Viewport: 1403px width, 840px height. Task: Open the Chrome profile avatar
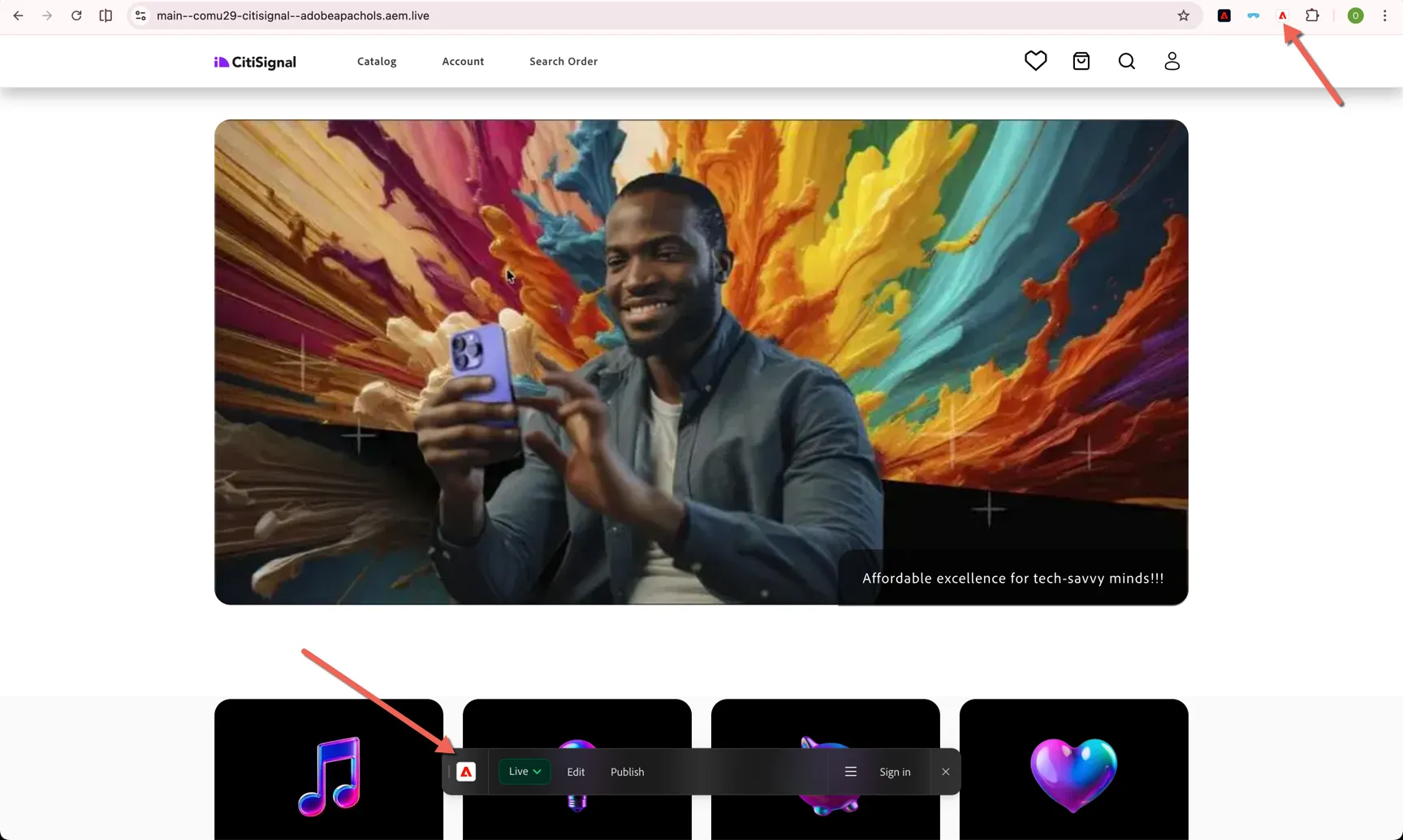pyautogui.click(x=1355, y=15)
